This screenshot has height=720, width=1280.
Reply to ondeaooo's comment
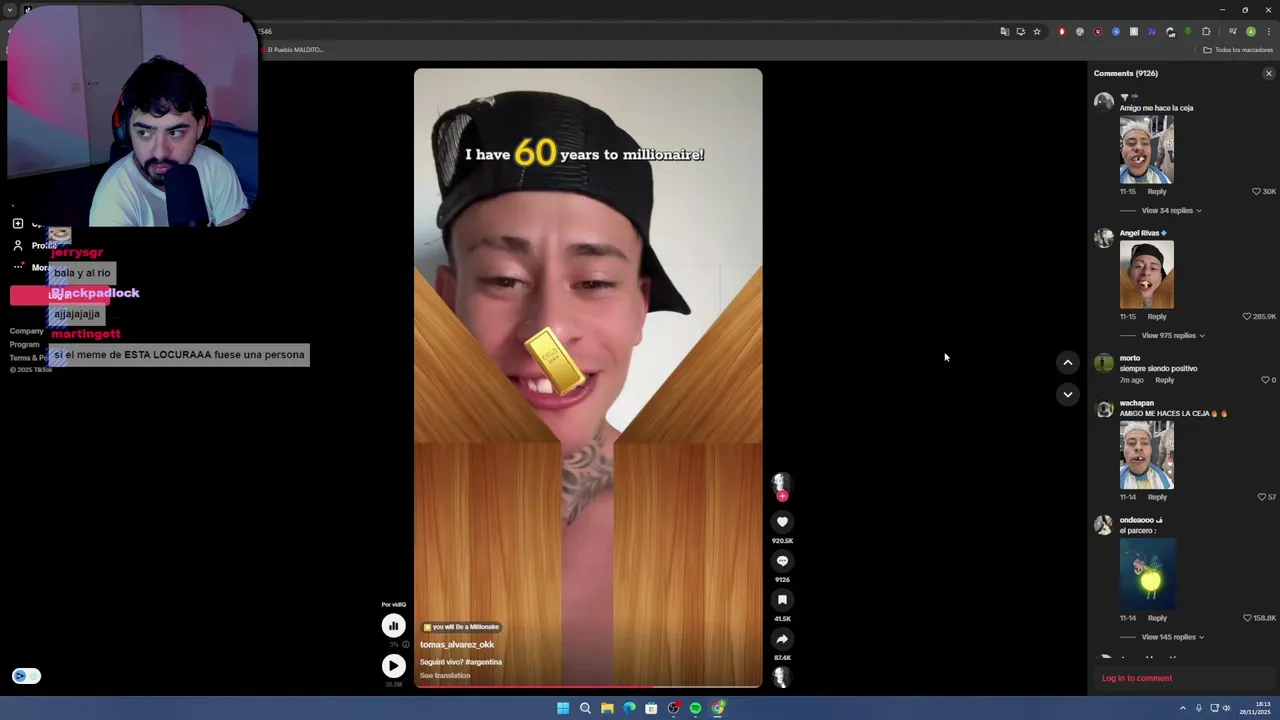tap(1157, 618)
